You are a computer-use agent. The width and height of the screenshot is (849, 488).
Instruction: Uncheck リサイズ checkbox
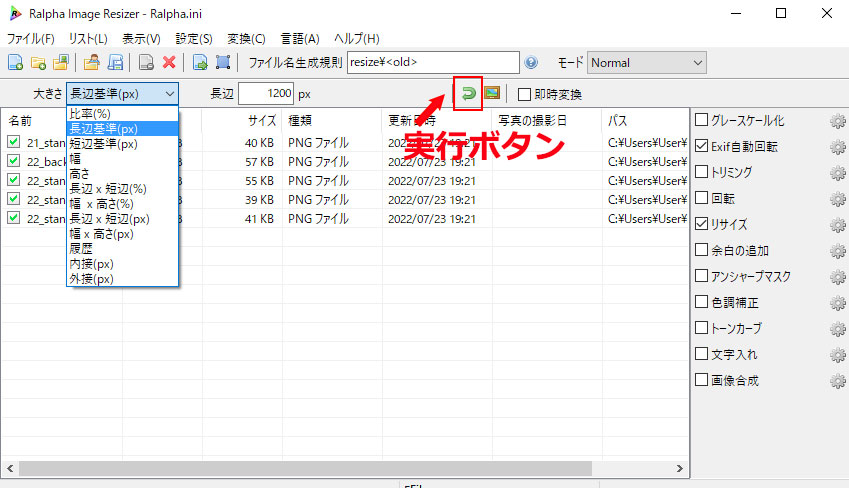coord(701,224)
